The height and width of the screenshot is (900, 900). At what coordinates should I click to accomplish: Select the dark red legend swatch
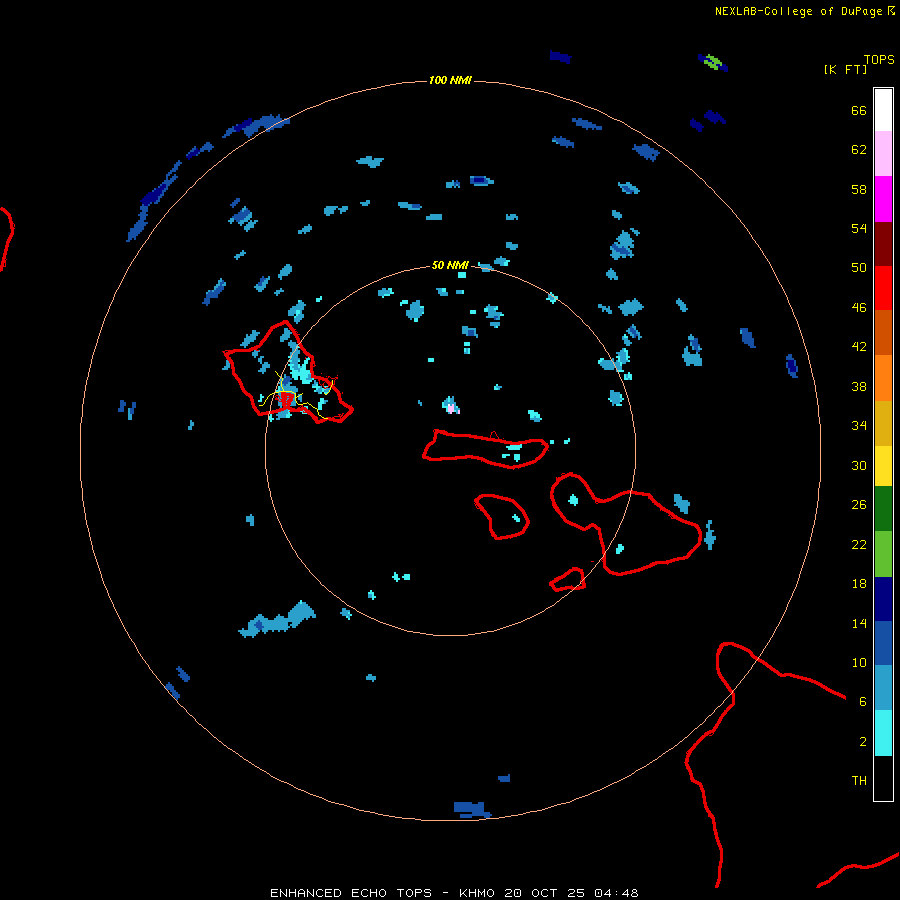[883, 244]
